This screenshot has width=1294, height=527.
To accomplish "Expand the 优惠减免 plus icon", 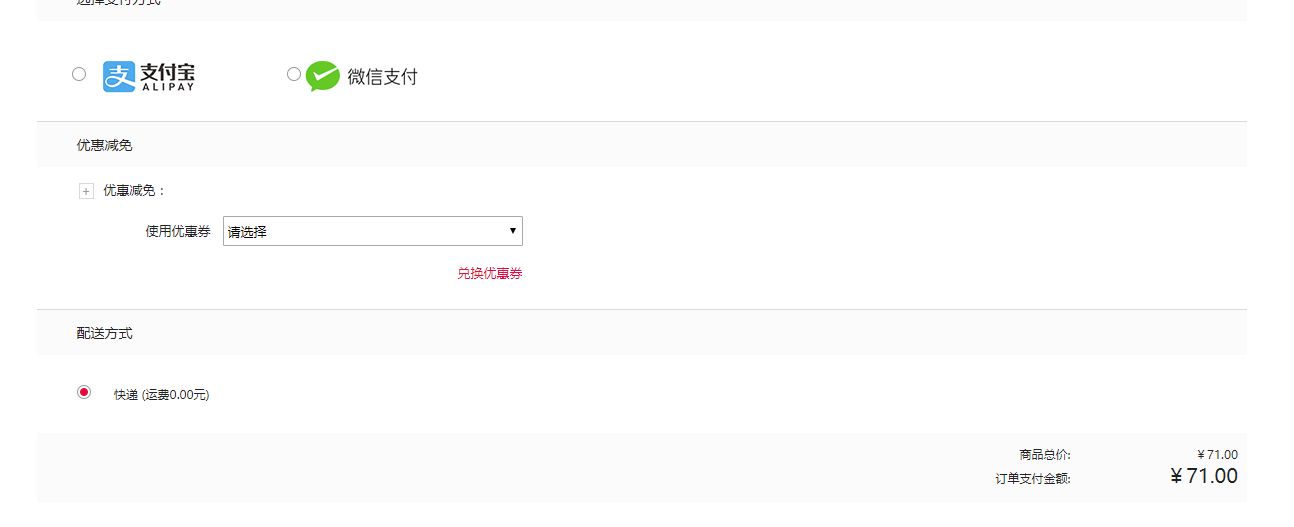I will pos(87,191).
